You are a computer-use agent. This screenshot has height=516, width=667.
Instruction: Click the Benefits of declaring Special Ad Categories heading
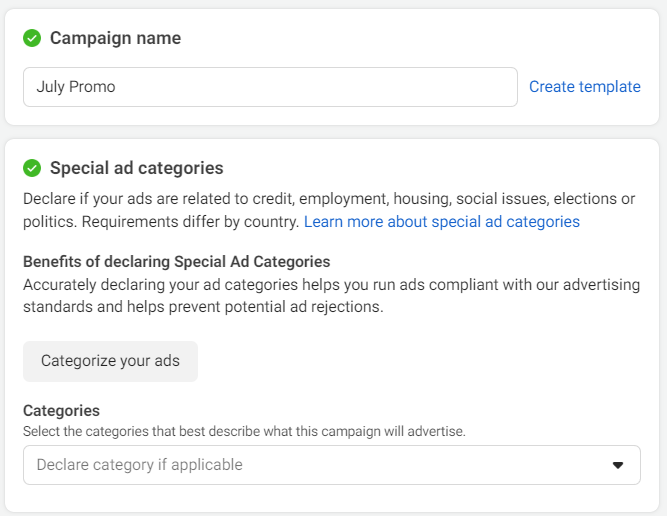176,262
